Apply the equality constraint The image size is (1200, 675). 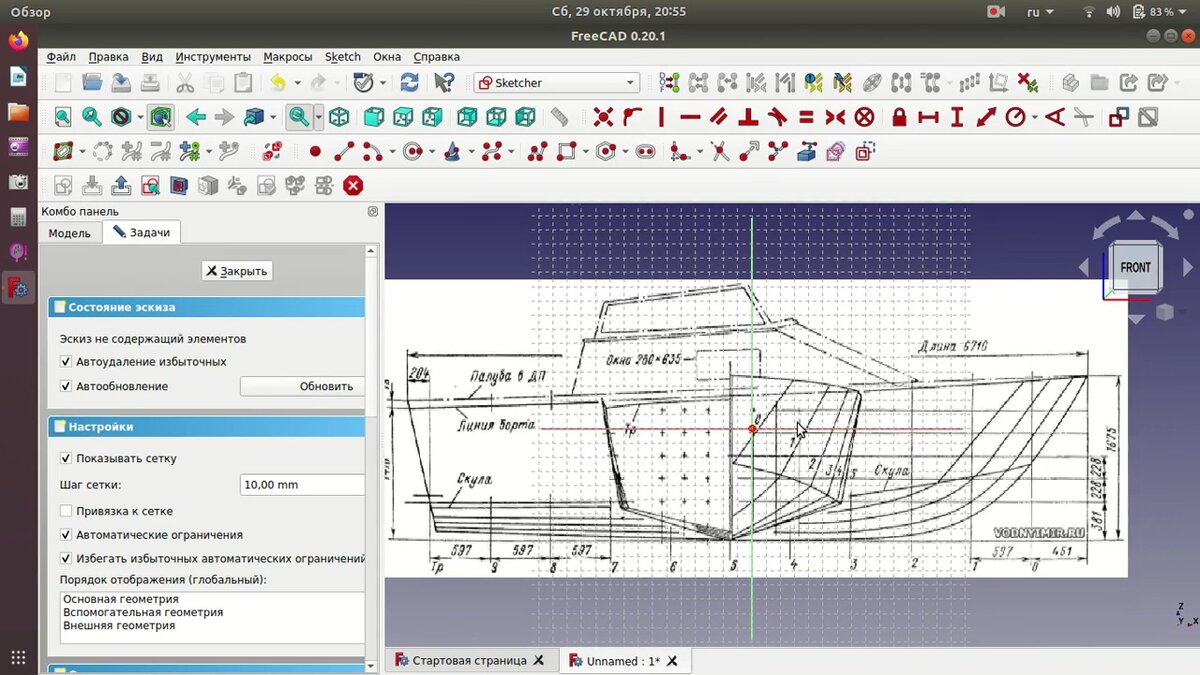point(806,117)
